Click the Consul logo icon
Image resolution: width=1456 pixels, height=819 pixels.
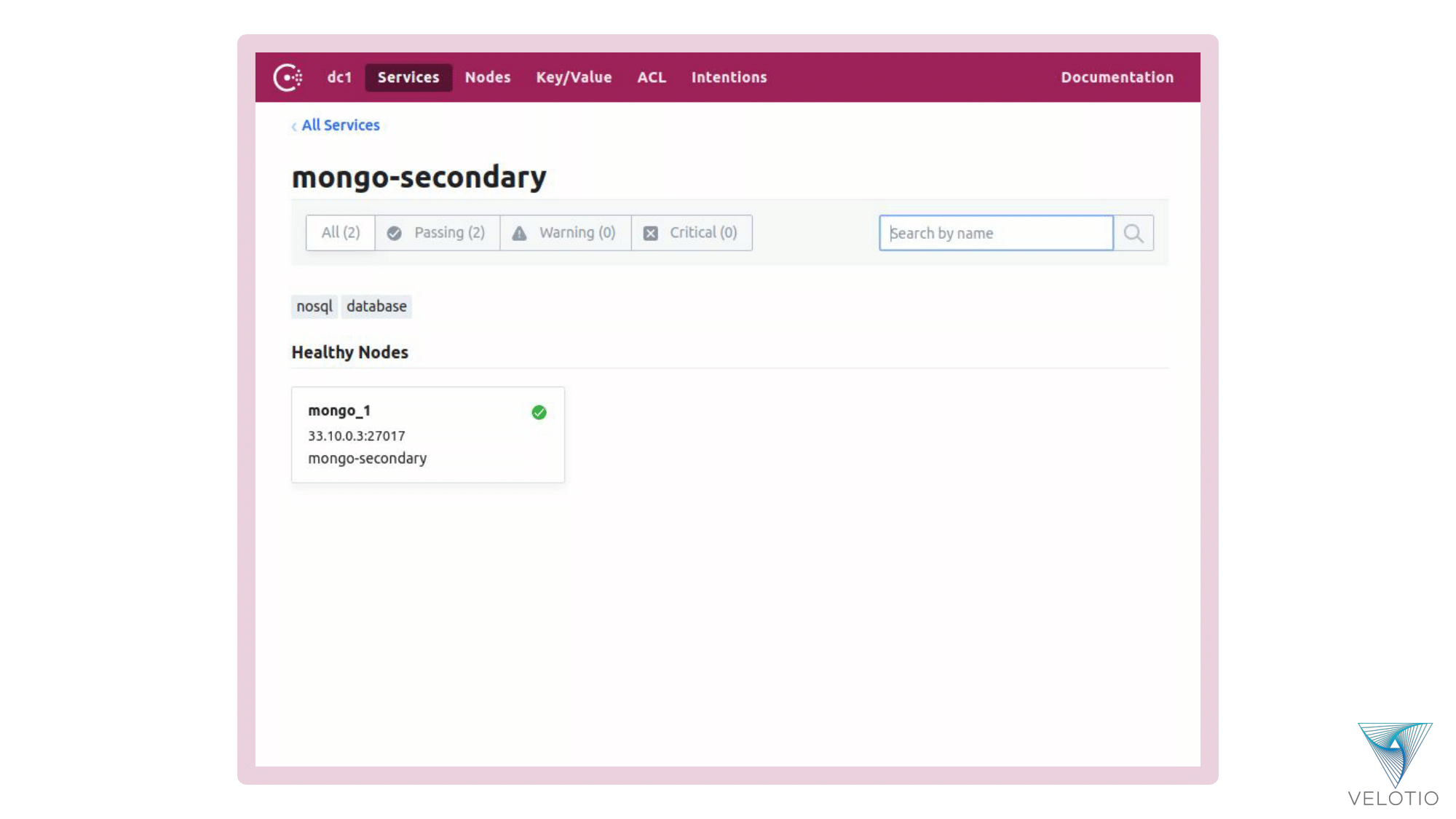coord(288,77)
